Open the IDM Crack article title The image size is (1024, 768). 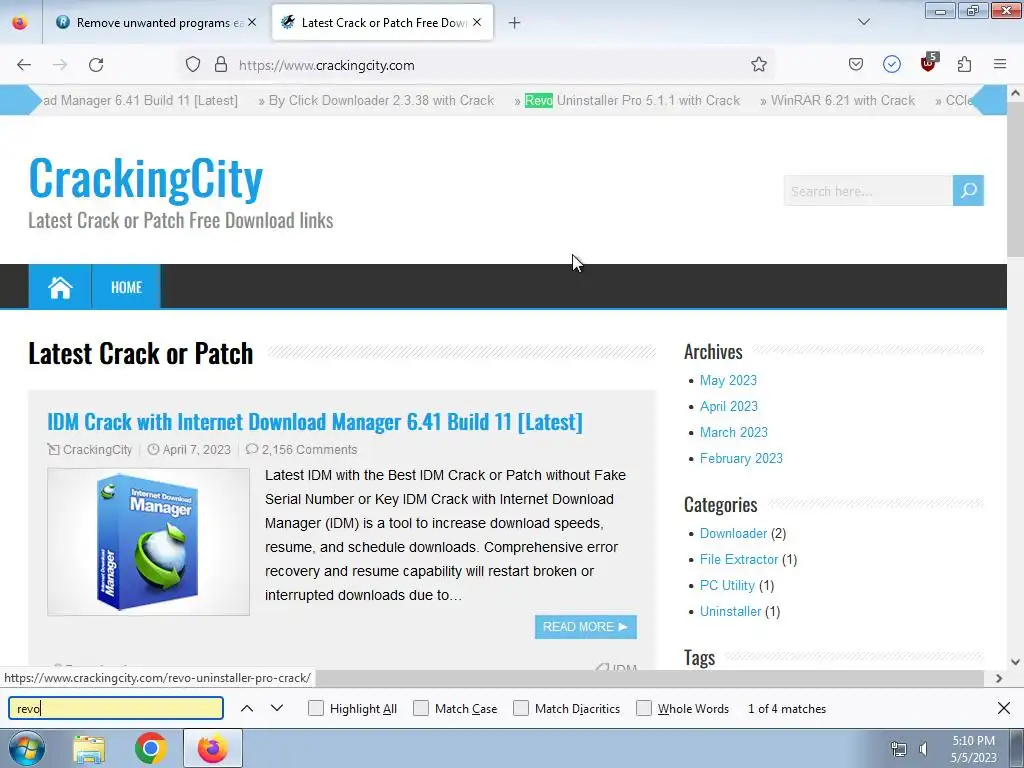(x=315, y=422)
